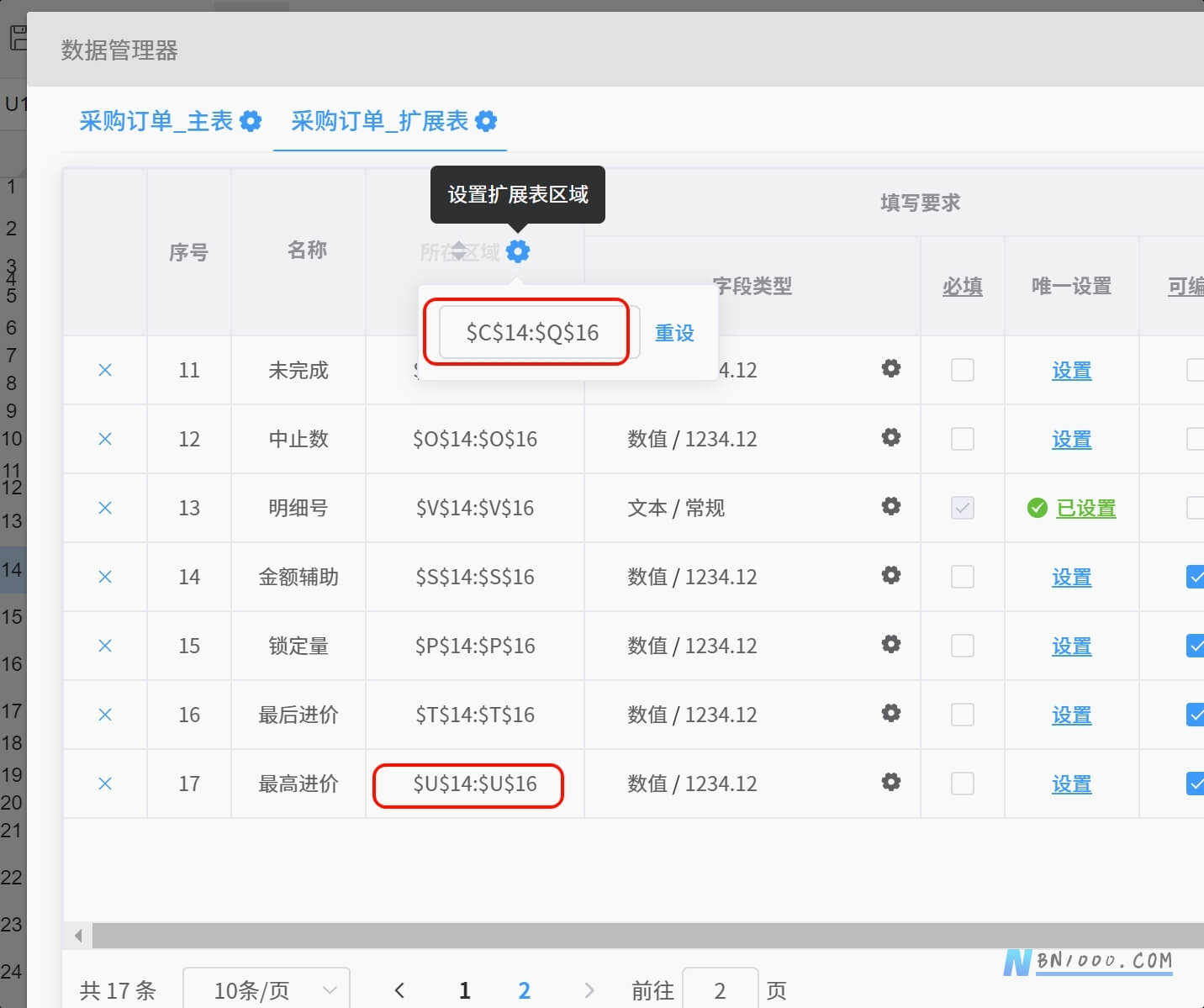Select the $U$14:$U$16 region cell
Image resolution: width=1204 pixels, height=1008 pixels.
[475, 784]
